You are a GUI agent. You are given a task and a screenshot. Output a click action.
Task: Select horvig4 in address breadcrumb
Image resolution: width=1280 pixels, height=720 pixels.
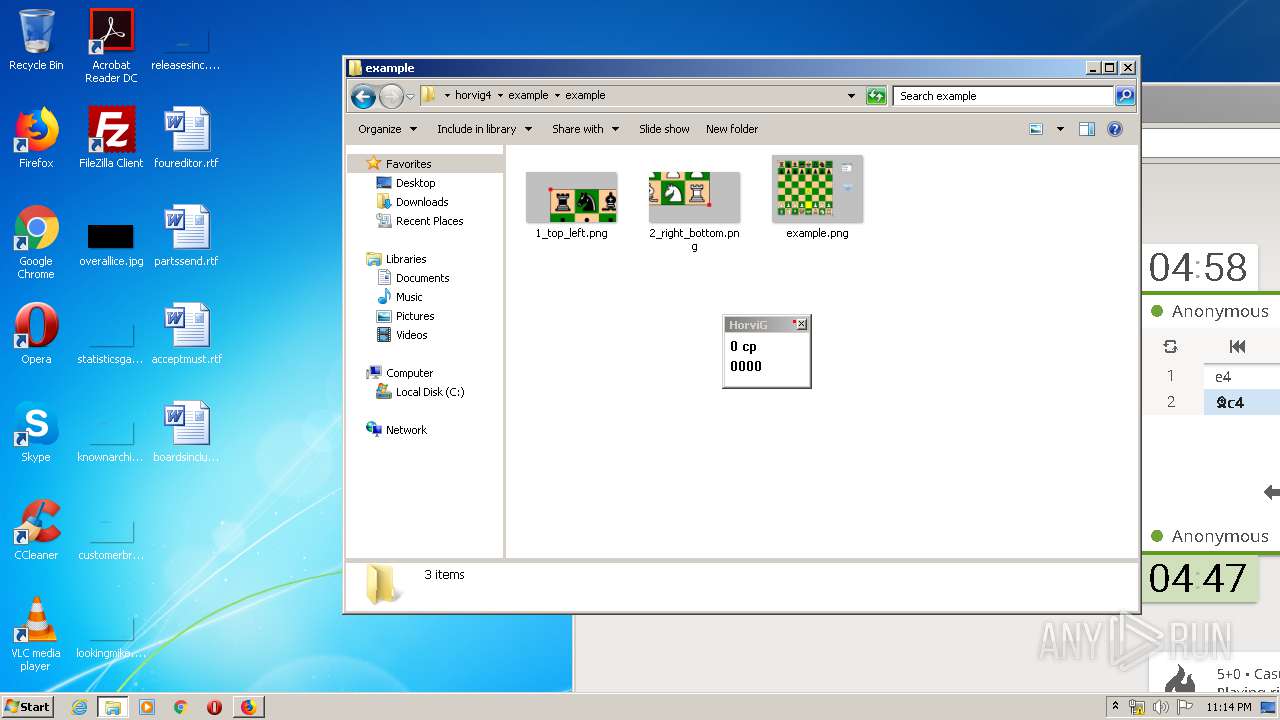[x=474, y=96]
